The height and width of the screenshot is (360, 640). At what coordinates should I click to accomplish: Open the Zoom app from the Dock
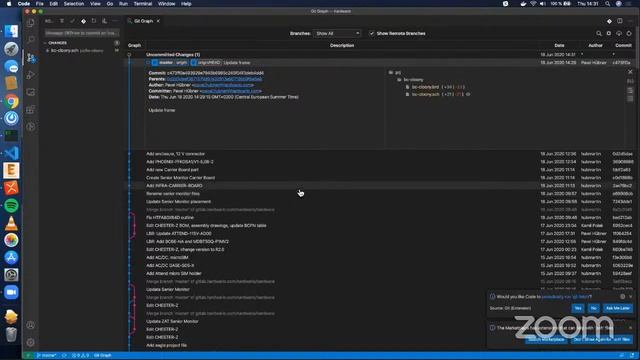coord(11,292)
